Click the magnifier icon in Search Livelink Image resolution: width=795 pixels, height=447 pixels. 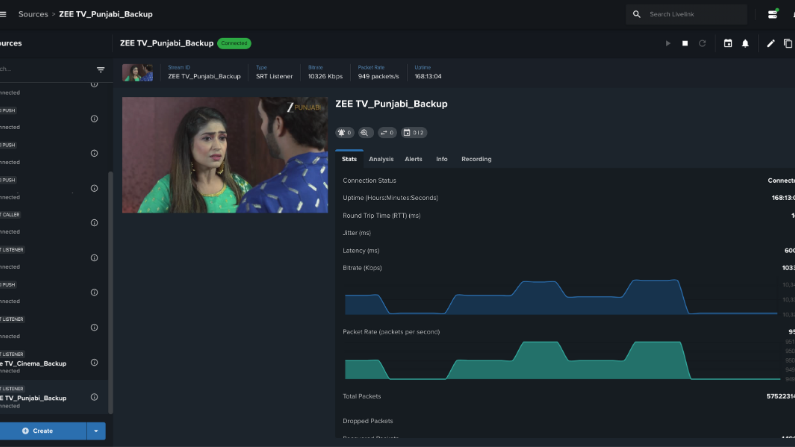click(636, 14)
